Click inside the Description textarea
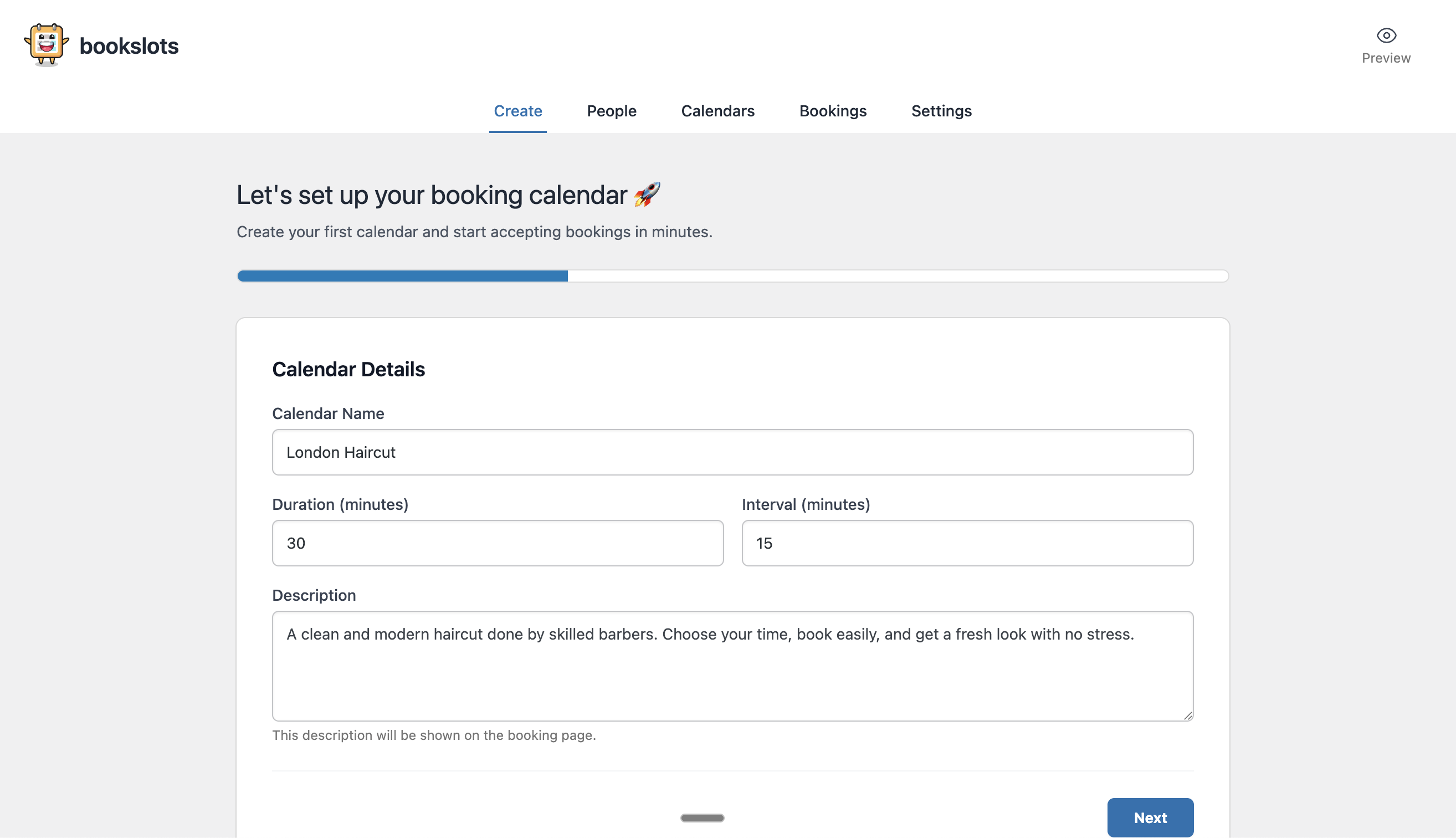This screenshot has width=1456, height=838. [732, 673]
